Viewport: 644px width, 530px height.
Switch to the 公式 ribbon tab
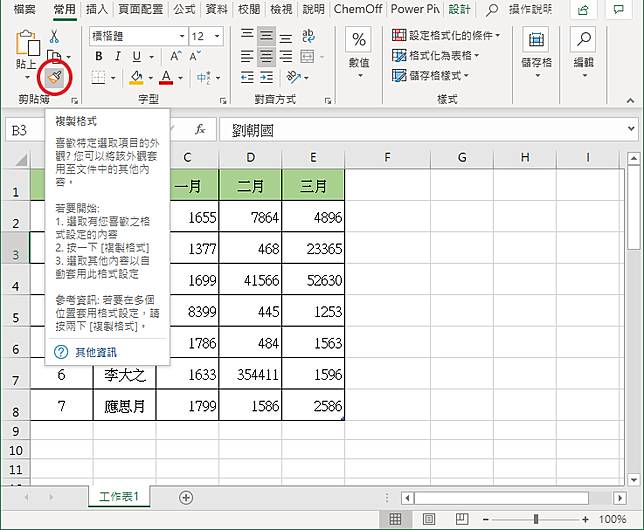tap(184, 9)
